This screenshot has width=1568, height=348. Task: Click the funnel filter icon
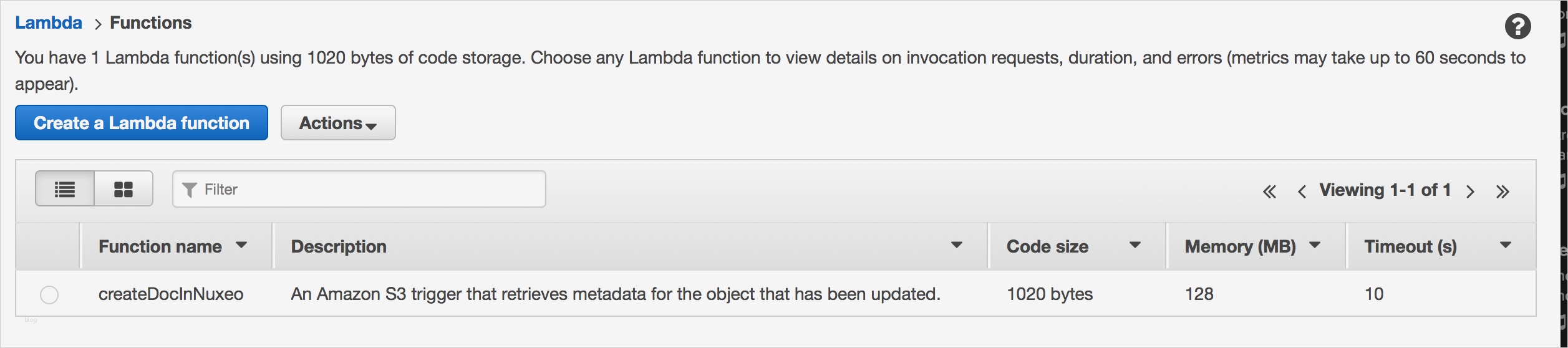190,190
